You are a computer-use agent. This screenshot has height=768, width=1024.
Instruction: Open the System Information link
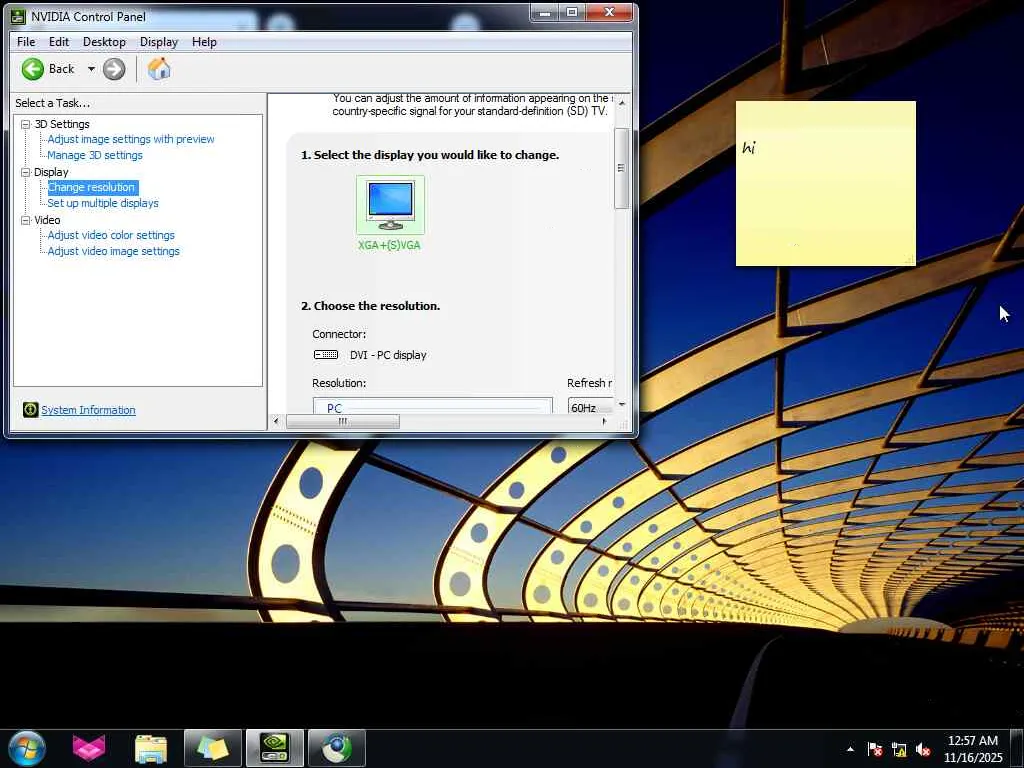pos(88,410)
